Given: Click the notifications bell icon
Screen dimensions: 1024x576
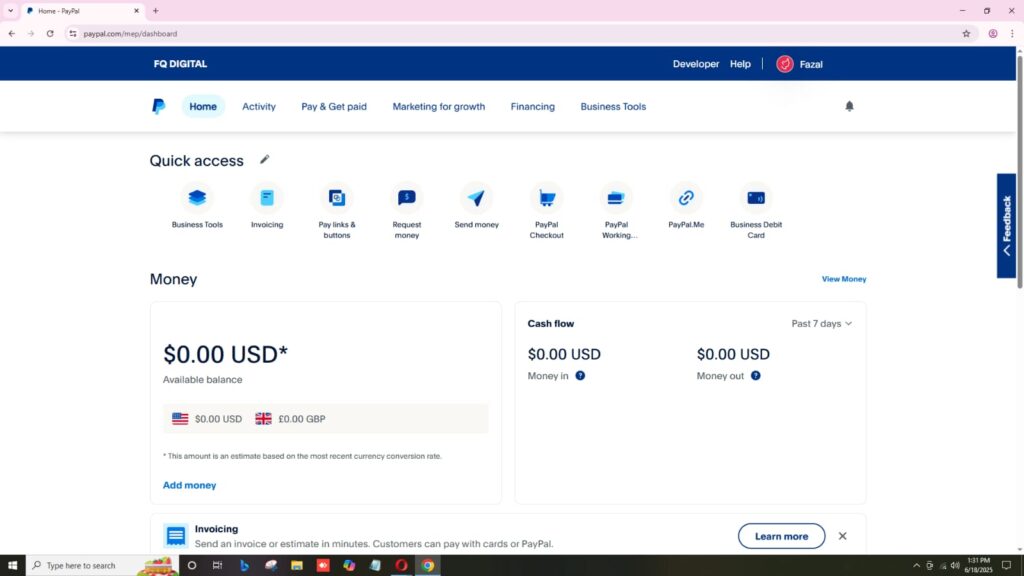Looking at the screenshot, I should click(x=849, y=106).
